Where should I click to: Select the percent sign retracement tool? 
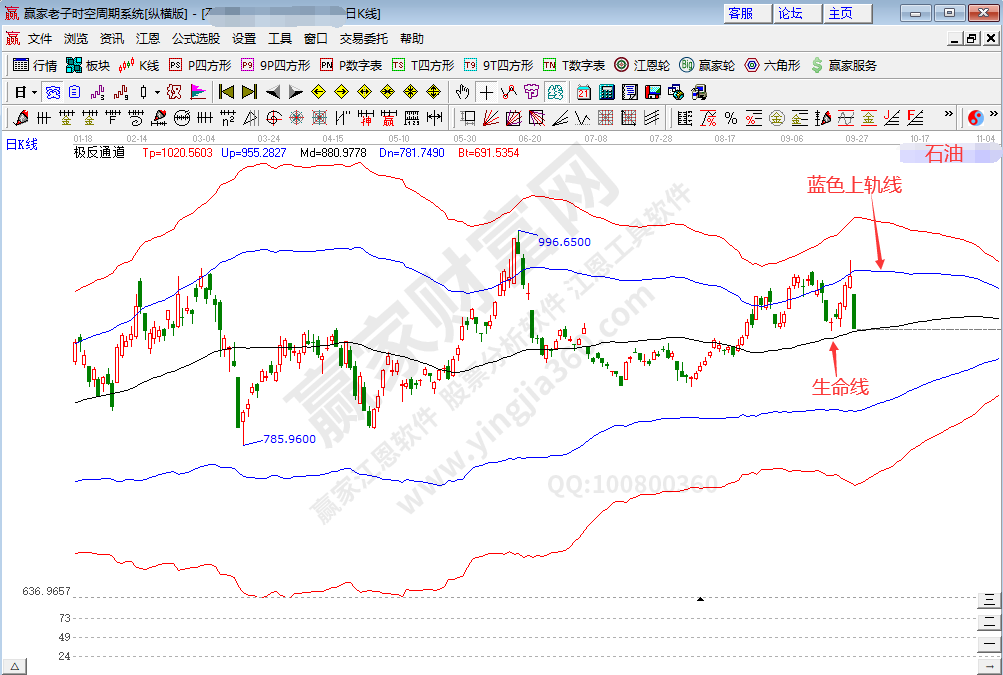[x=731, y=117]
